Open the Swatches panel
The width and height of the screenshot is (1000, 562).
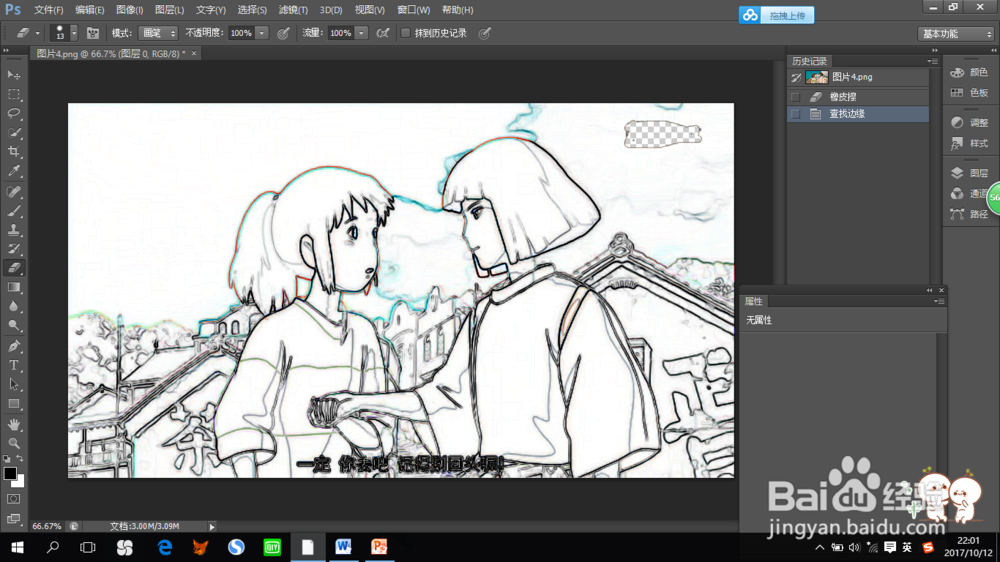(x=969, y=92)
